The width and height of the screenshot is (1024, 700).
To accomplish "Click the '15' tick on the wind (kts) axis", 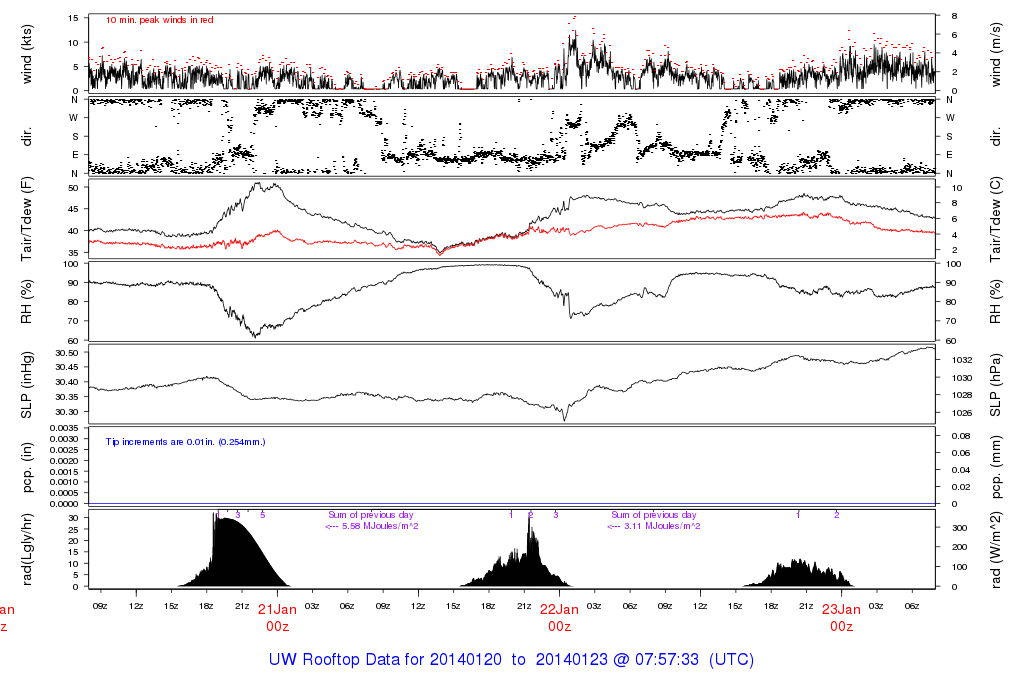I will 73,18.
